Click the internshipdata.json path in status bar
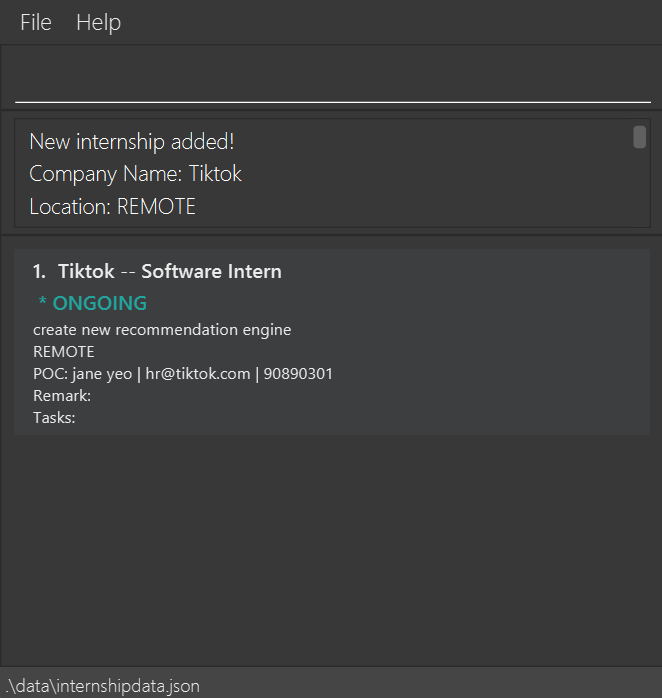The height and width of the screenshot is (698, 662). [103, 686]
